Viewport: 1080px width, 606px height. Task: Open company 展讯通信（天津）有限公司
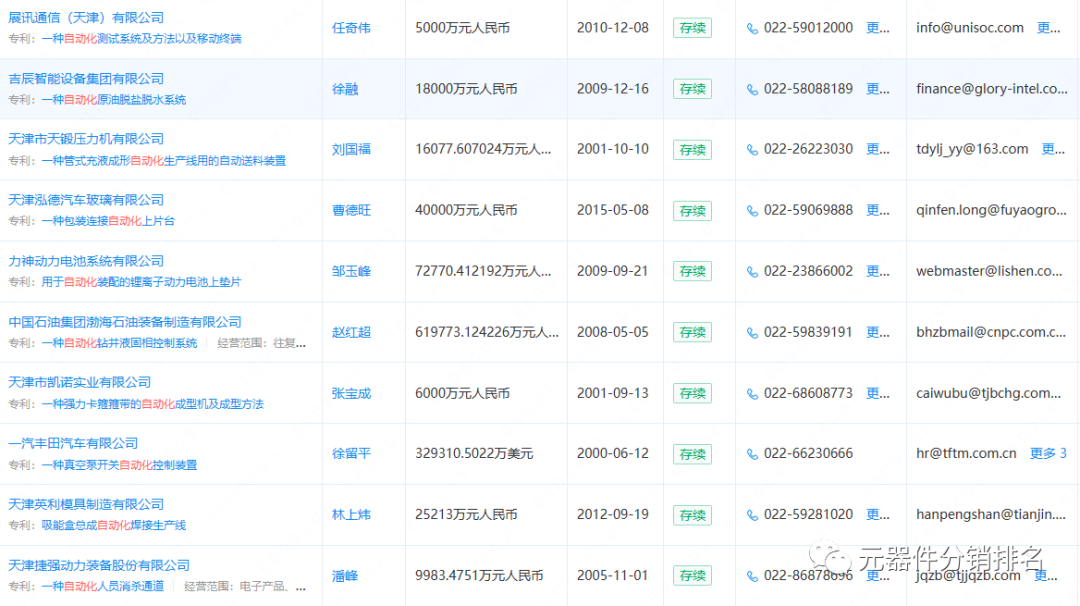86,17
